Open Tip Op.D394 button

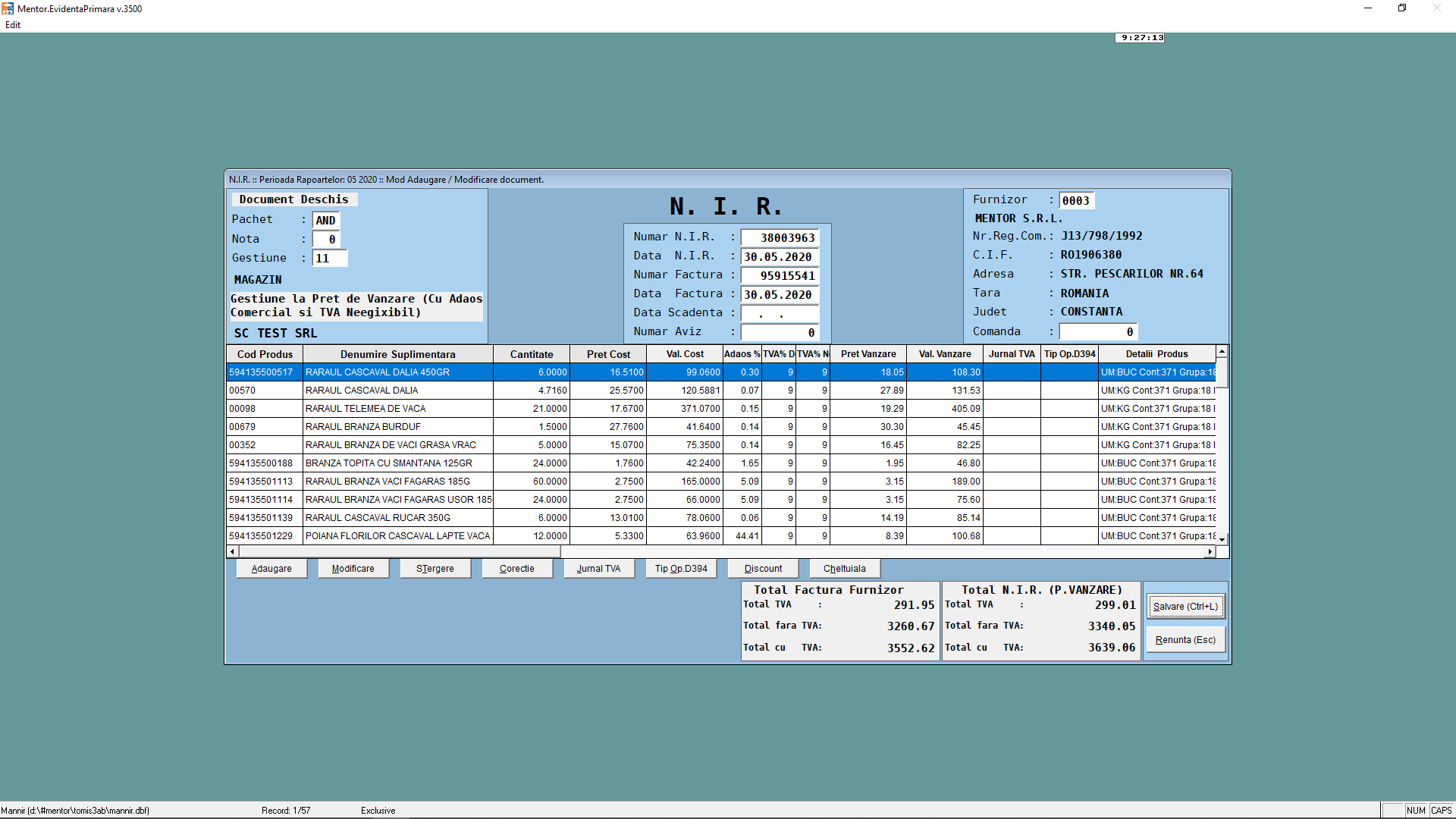(x=681, y=569)
